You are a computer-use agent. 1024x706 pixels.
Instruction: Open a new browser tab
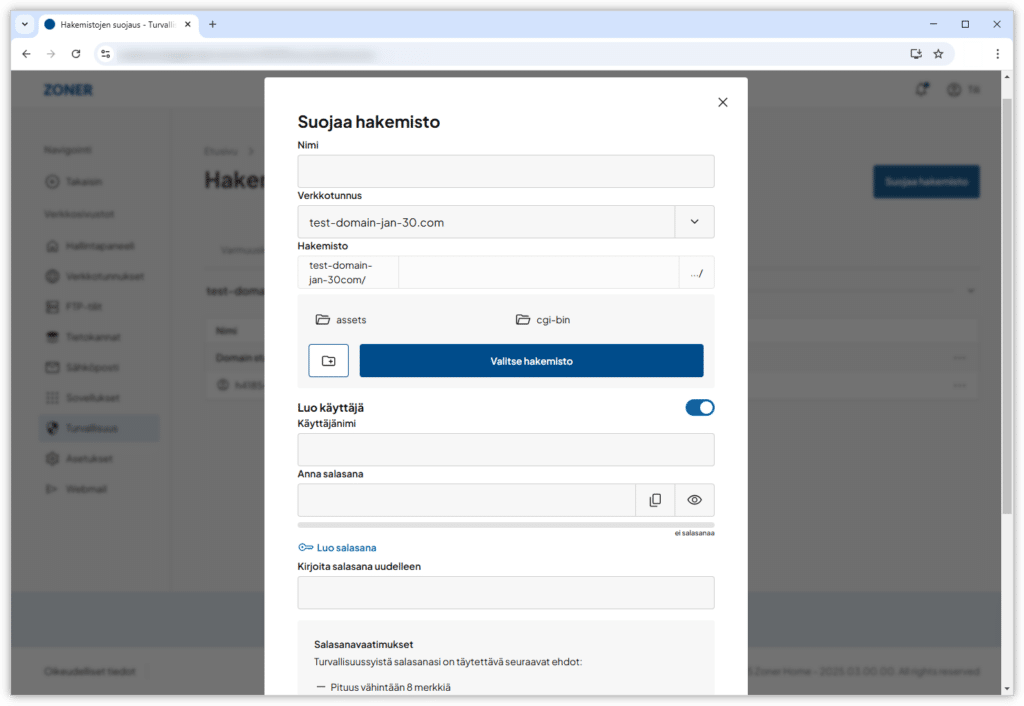212,24
